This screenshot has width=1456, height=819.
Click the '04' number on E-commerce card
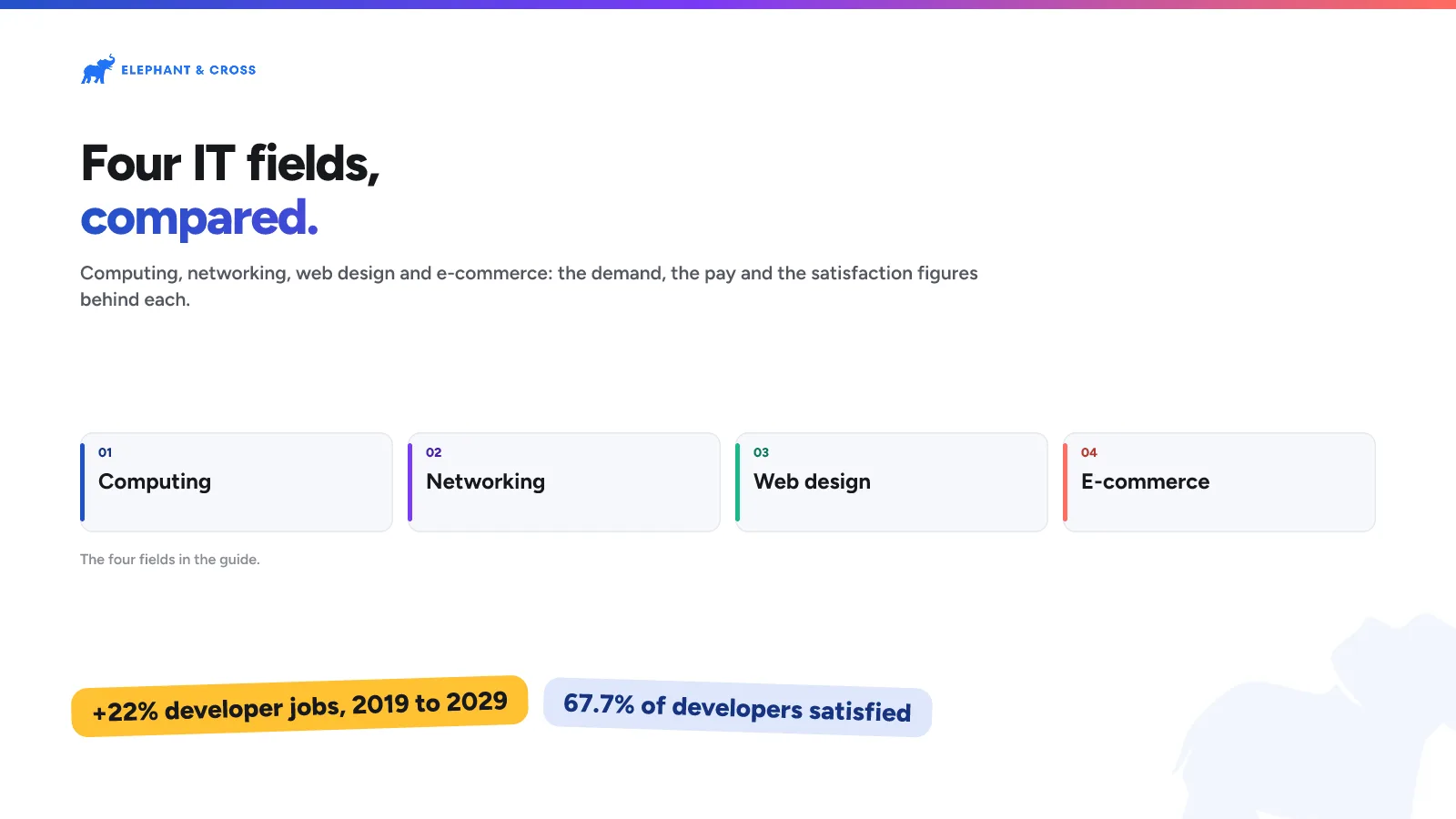pyautogui.click(x=1089, y=452)
